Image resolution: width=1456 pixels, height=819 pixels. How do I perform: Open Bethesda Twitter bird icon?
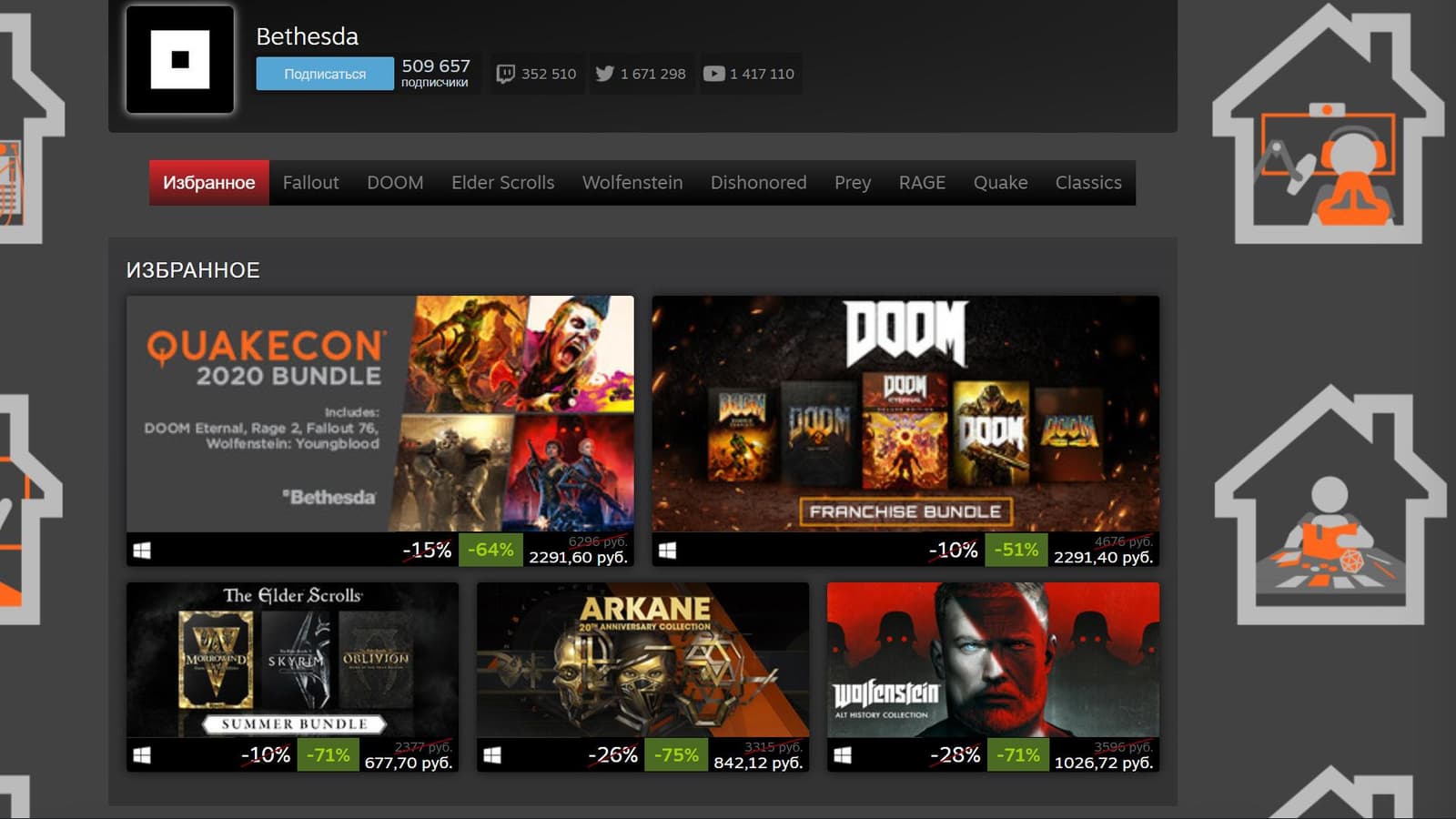[604, 74]
